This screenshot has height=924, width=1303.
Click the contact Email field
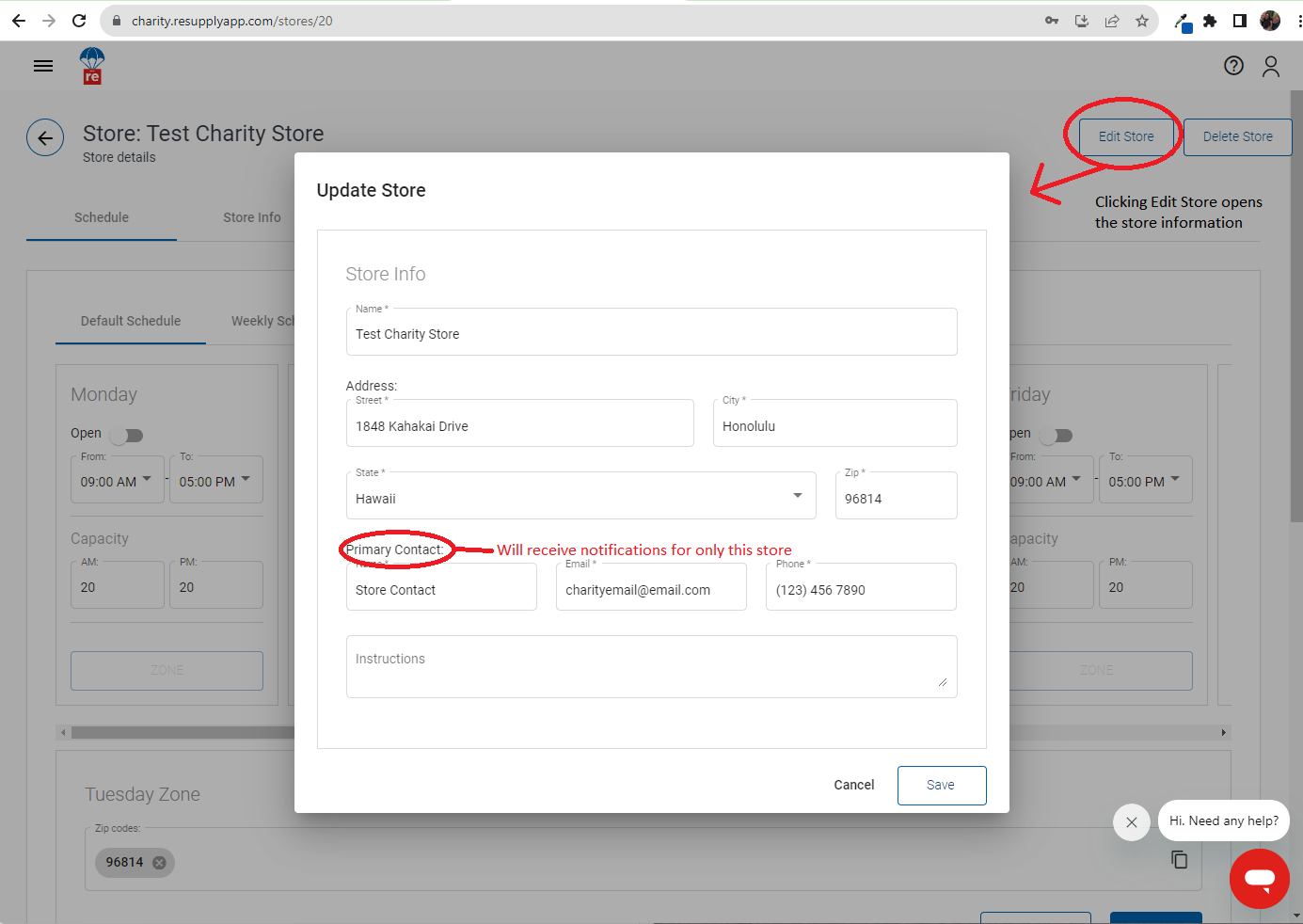pyautogui.click(x=651, y=587)
